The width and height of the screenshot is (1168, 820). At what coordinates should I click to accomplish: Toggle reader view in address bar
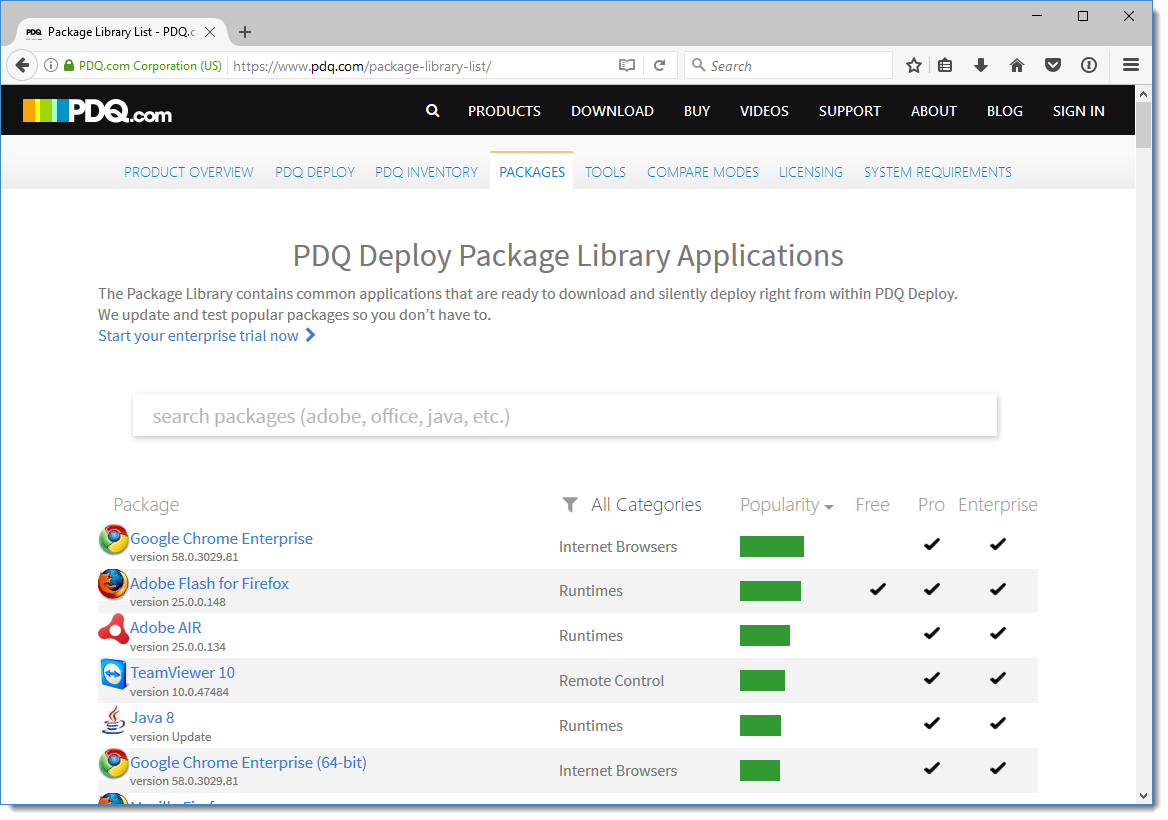coord(627,66)
